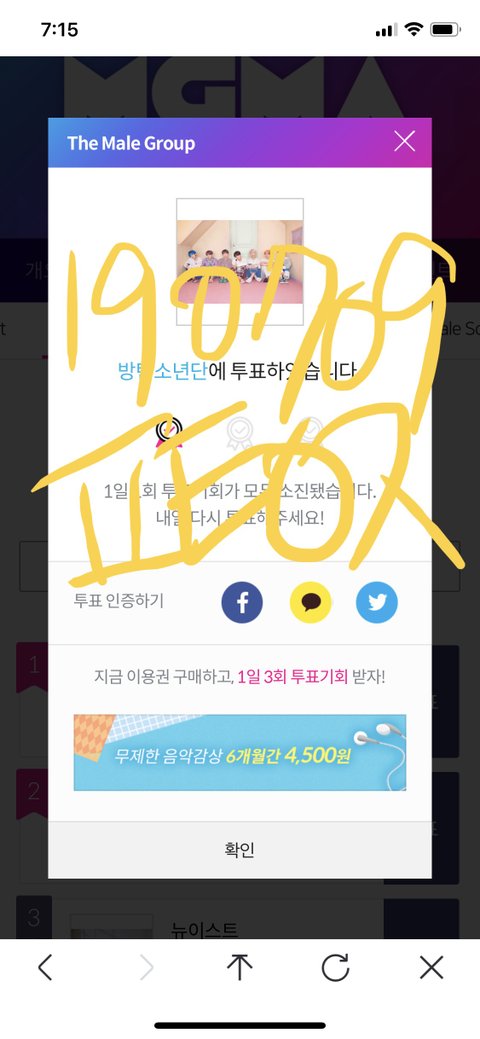The image size is (480, 1039).
Task: Reload the page with refresh icon
Action: (335, 968)
